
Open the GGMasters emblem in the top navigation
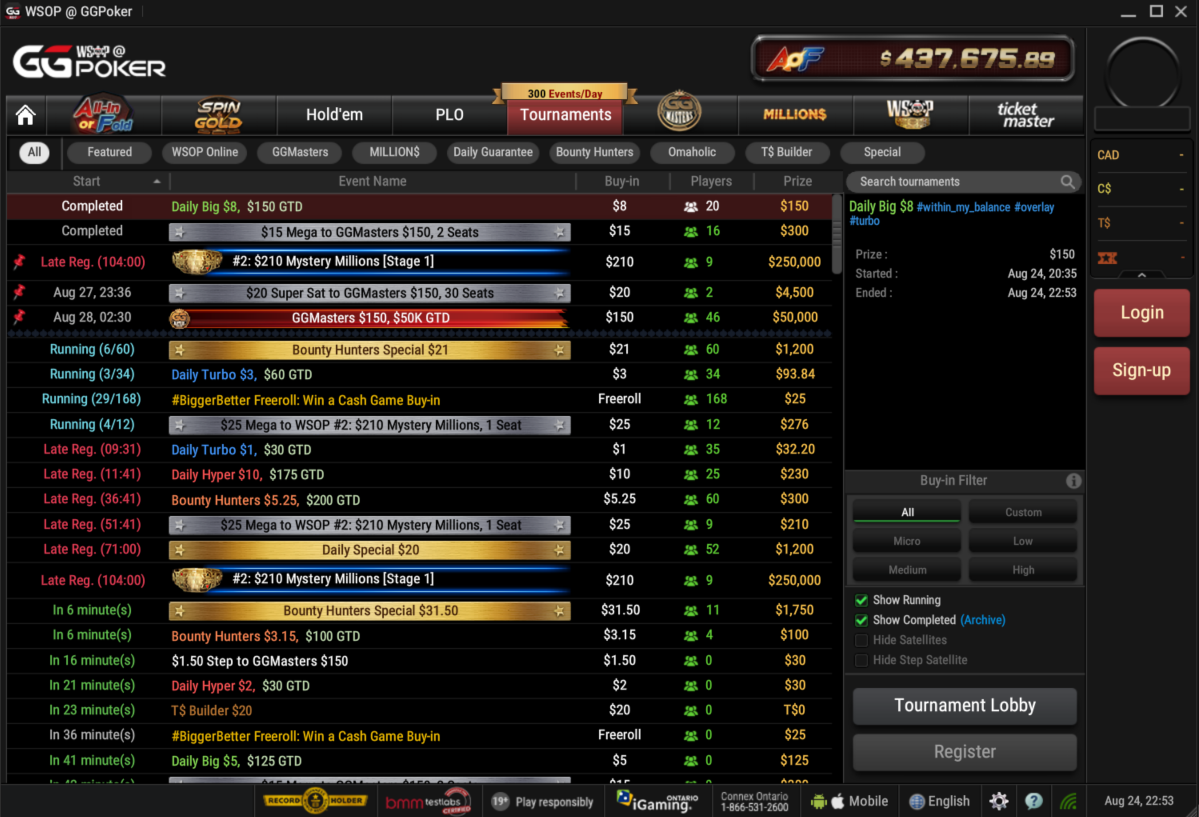[x=679, y=112]
